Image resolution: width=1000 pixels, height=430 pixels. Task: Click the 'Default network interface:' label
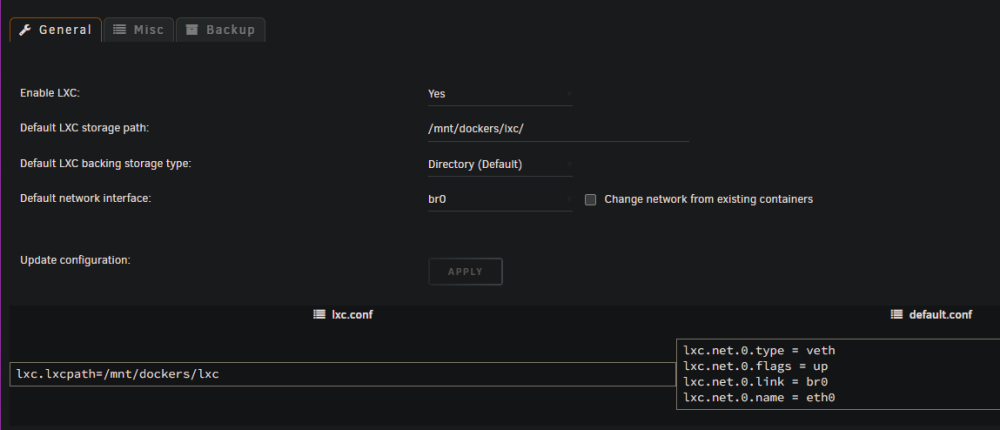pos(85,198)
